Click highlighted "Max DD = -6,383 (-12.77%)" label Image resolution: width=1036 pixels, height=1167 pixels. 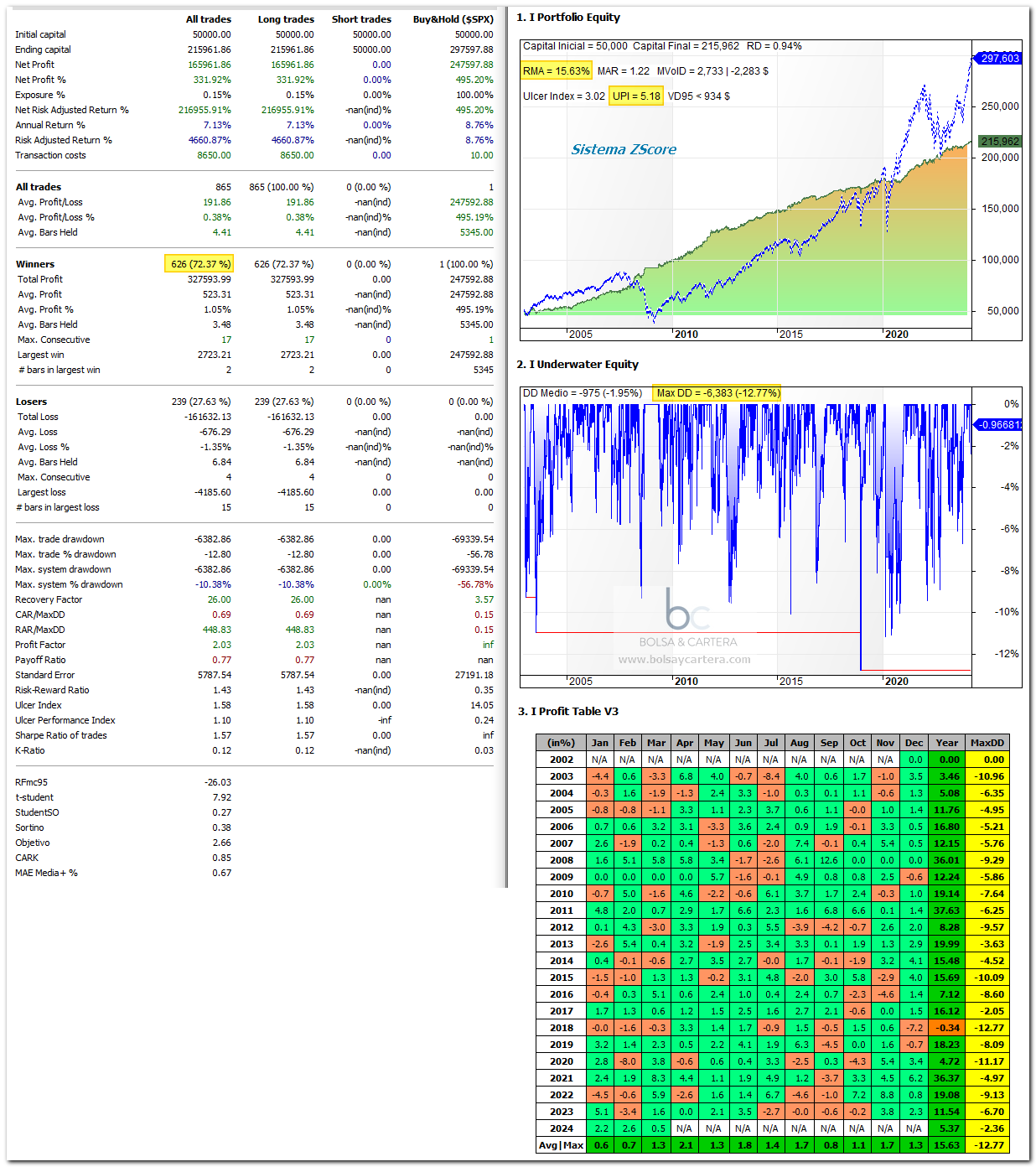pos(717,393)
